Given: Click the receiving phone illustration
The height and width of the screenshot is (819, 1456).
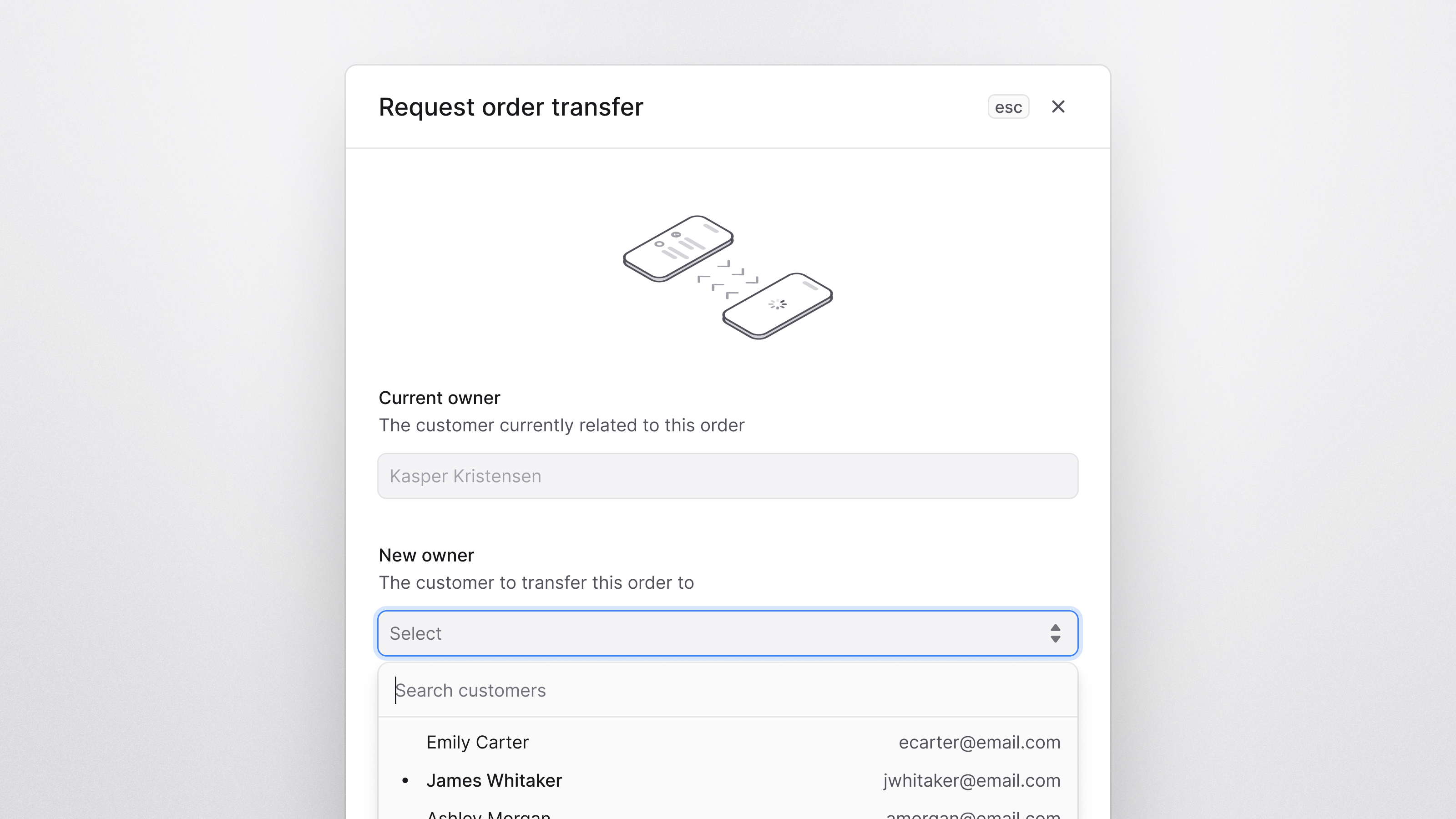Looking at the screenshot, I should coord(777,306).
